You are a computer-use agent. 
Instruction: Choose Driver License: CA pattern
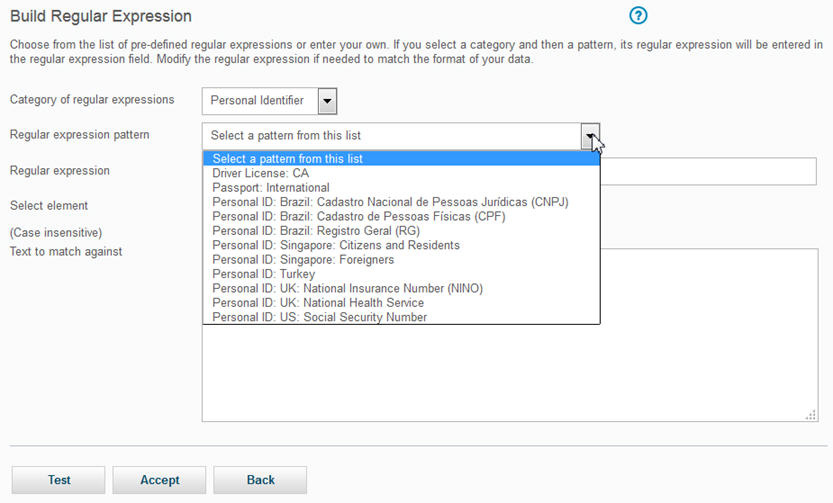point(261,173)
